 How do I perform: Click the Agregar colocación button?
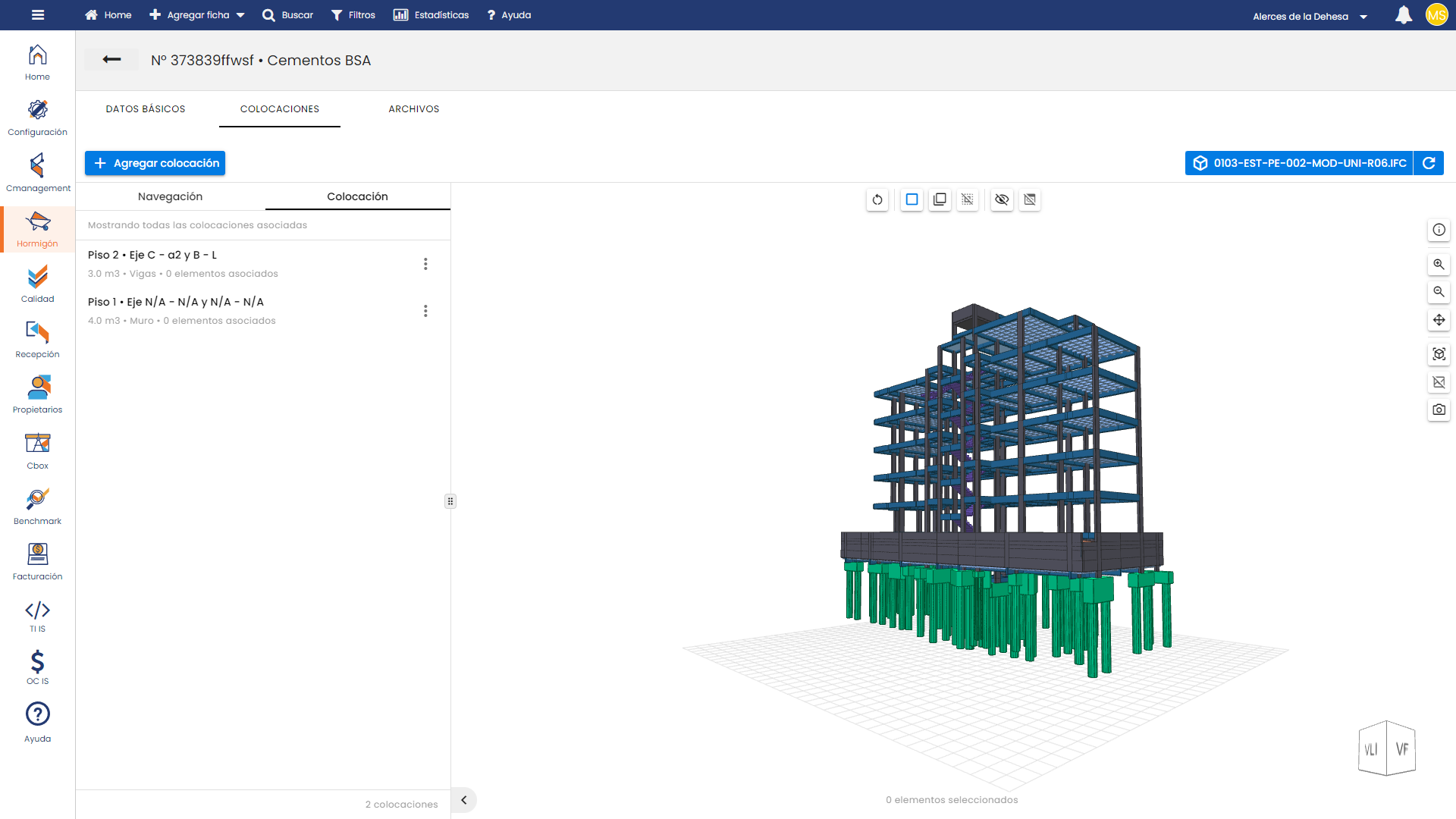click(x=155, y=163)
